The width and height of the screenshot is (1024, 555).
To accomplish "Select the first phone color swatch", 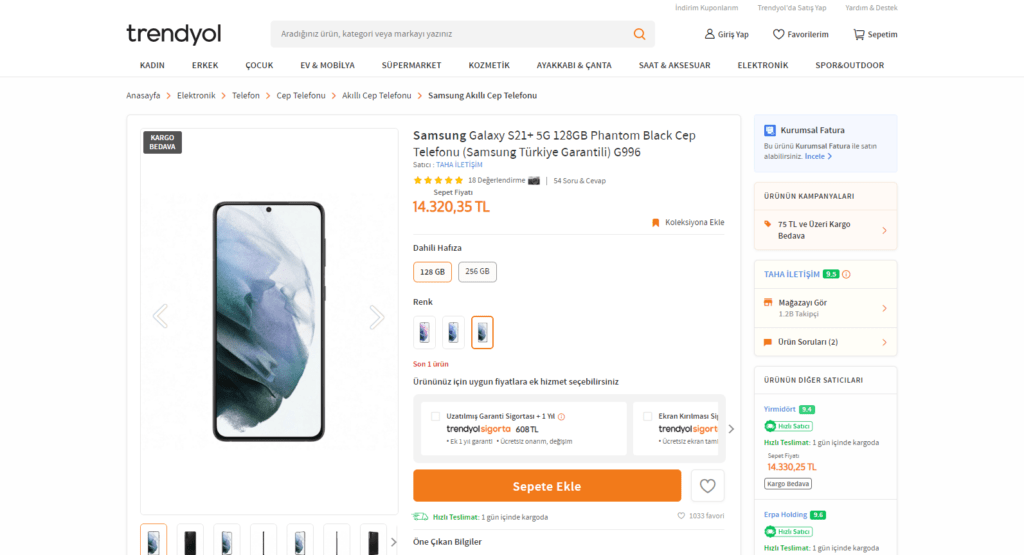I will point(424,332).
